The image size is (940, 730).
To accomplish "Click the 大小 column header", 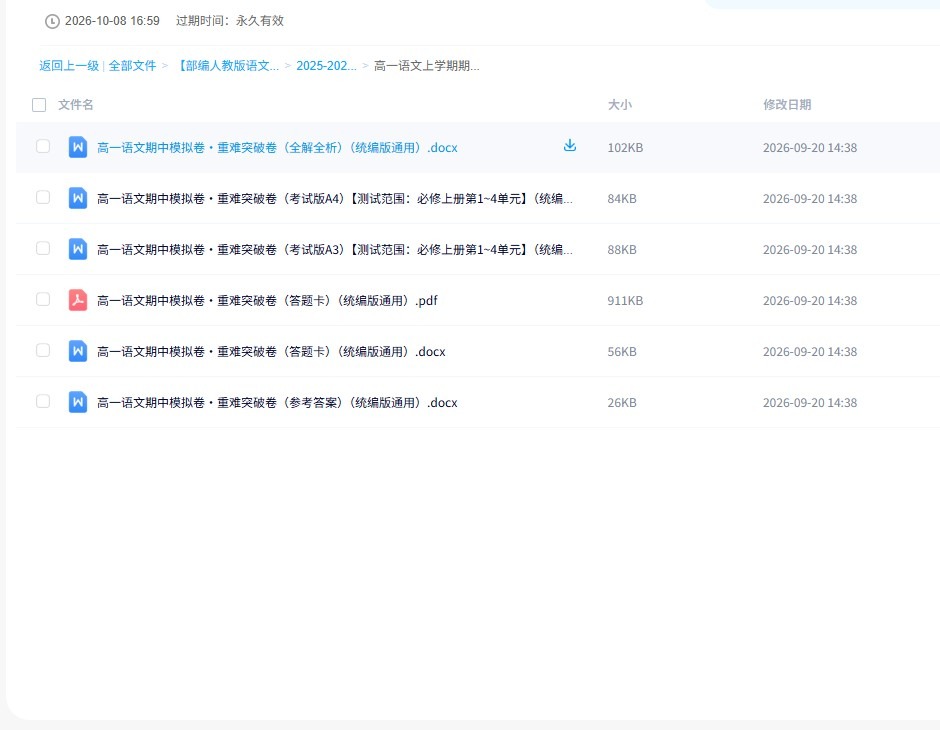I will (x=619, y=105).
